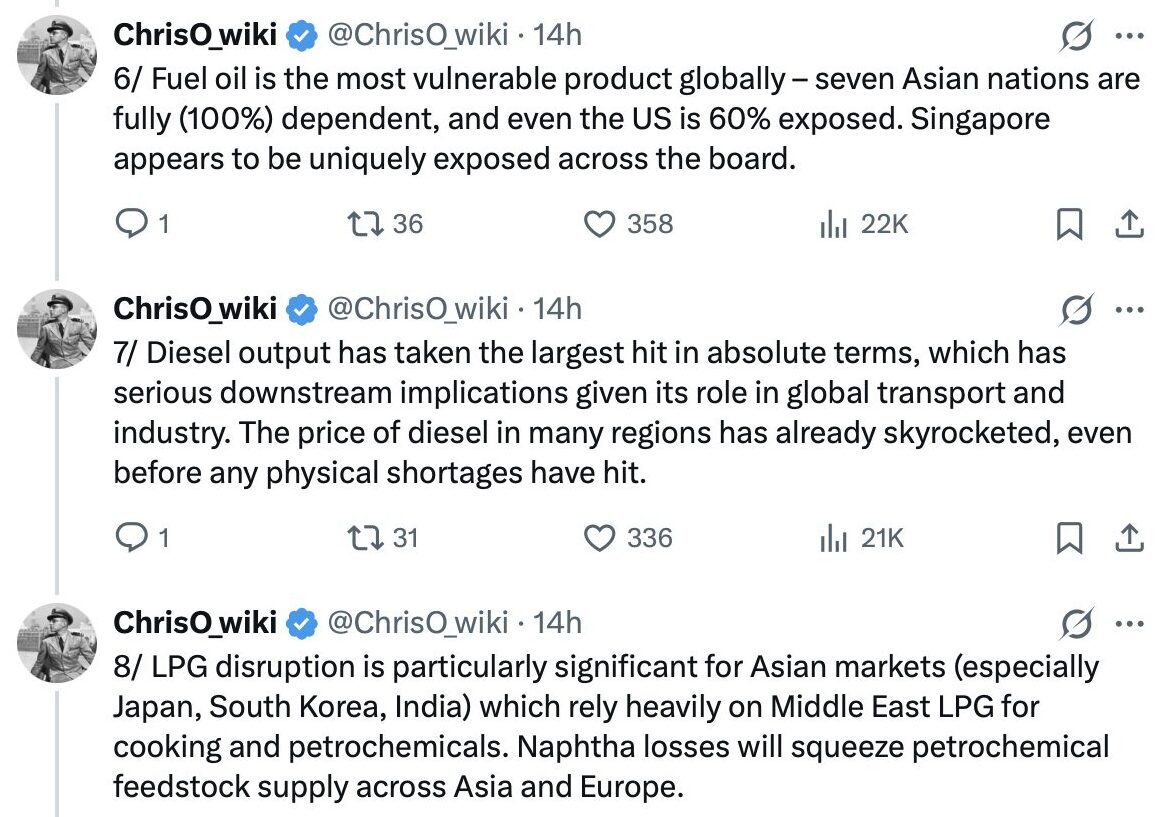Viewport: 1165px width, 817px height.
Task: Open more options on LPG disruption tweet
Action: point(1129,624)
